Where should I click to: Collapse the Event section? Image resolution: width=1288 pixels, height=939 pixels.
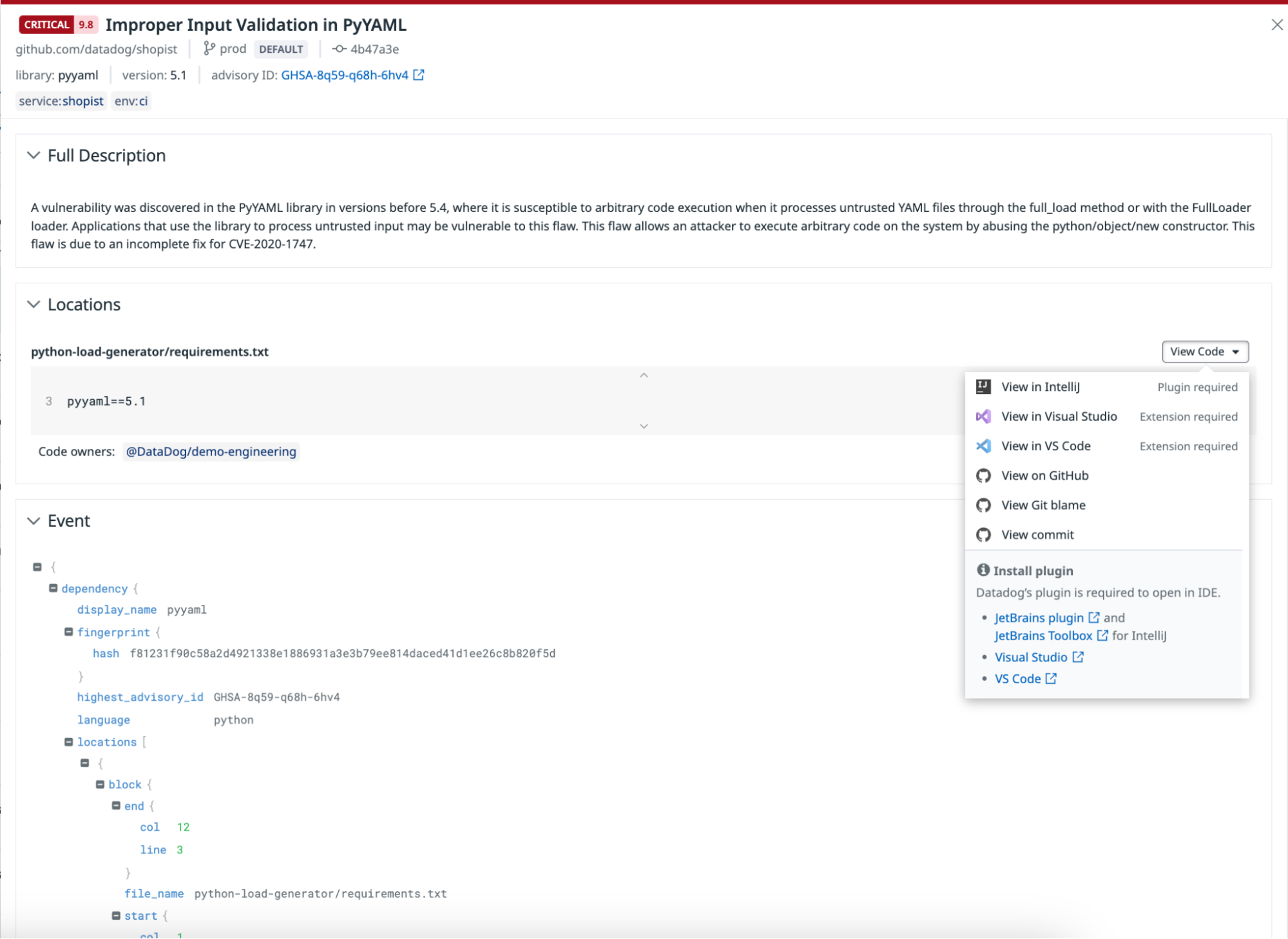coord(34,520)
